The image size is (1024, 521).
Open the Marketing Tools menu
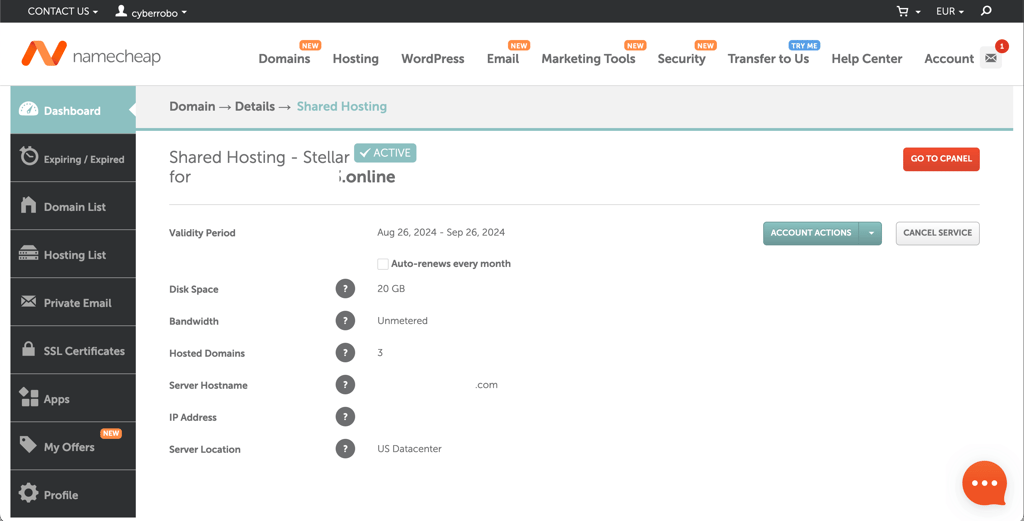click(x=588, y=59)
